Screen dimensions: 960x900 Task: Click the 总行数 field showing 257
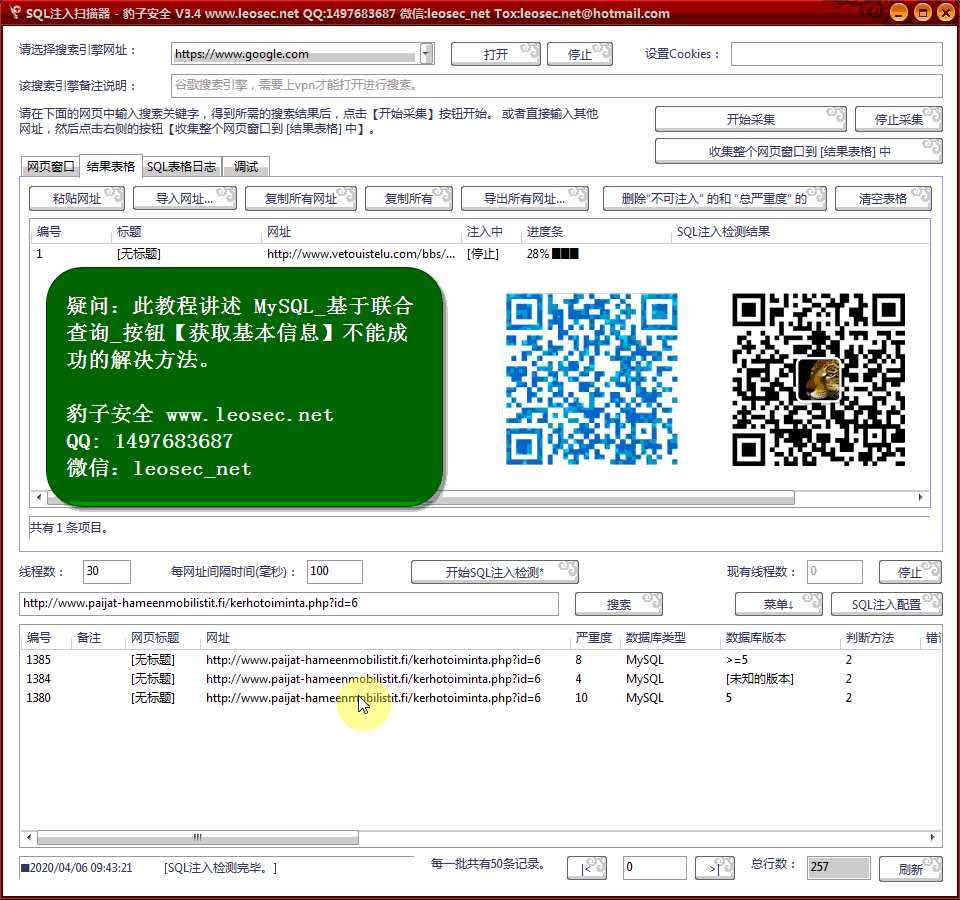838,868
